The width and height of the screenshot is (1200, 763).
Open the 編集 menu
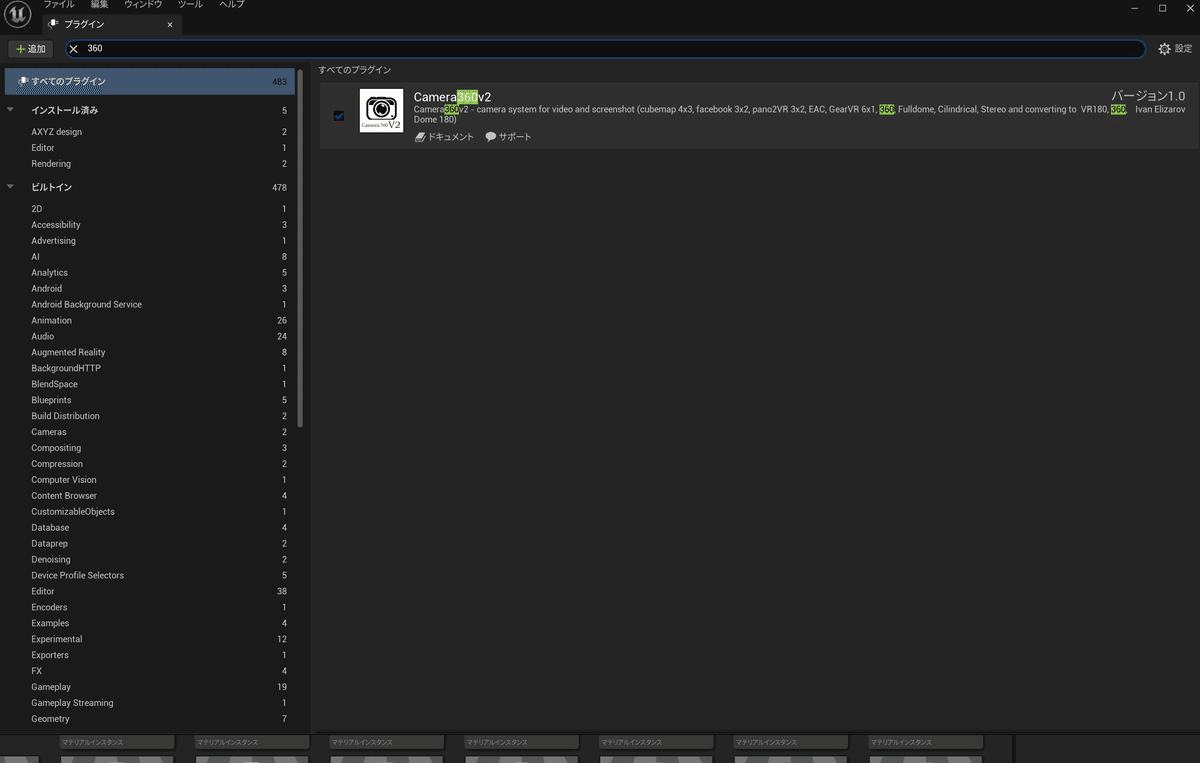[99, 5]
